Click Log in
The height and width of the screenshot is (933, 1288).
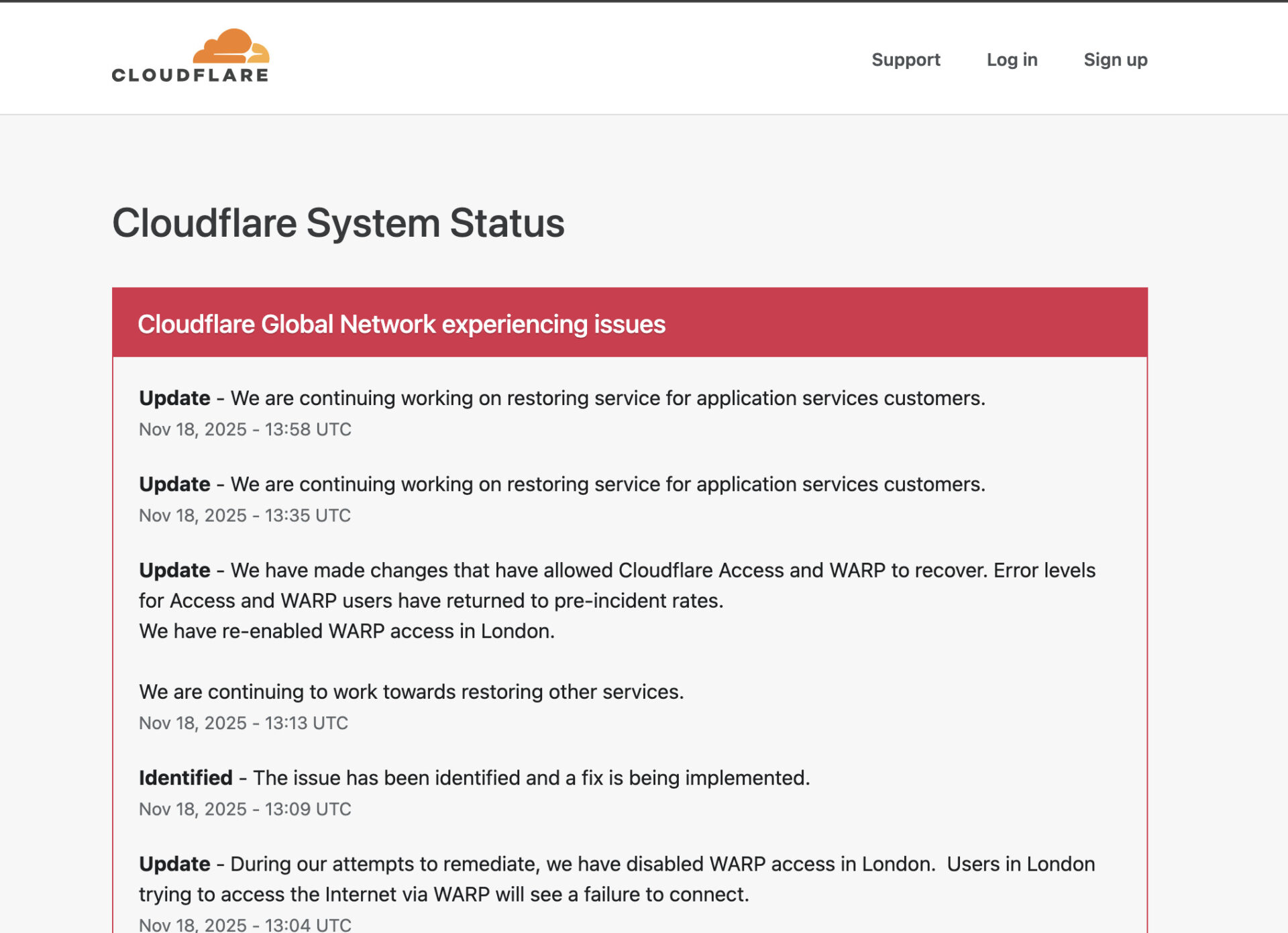1012,59
